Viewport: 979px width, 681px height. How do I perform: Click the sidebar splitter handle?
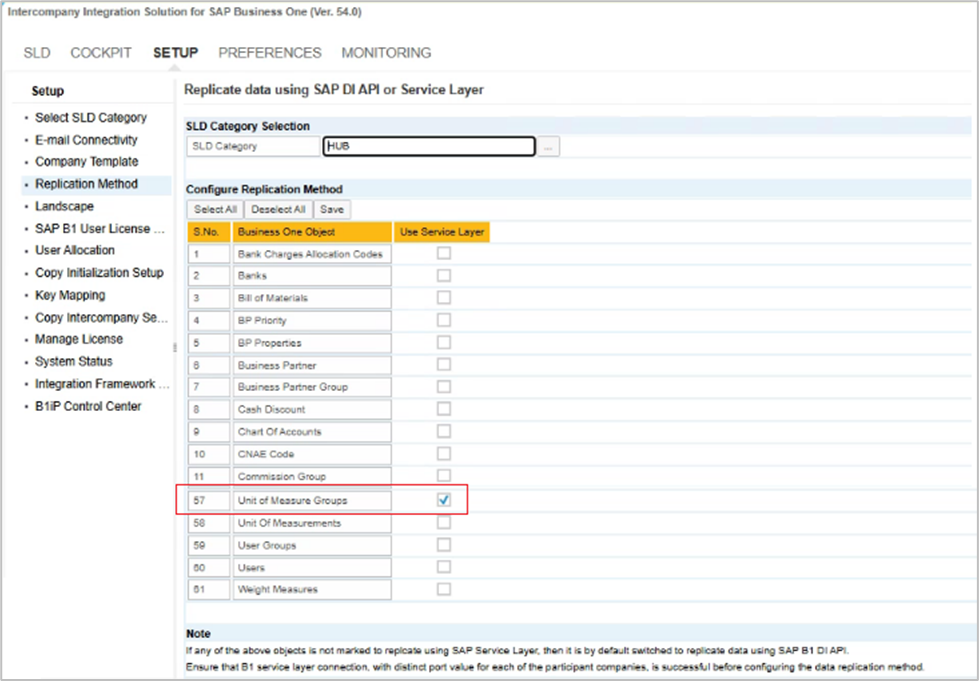pyautogui.click(x=175, y=347)
